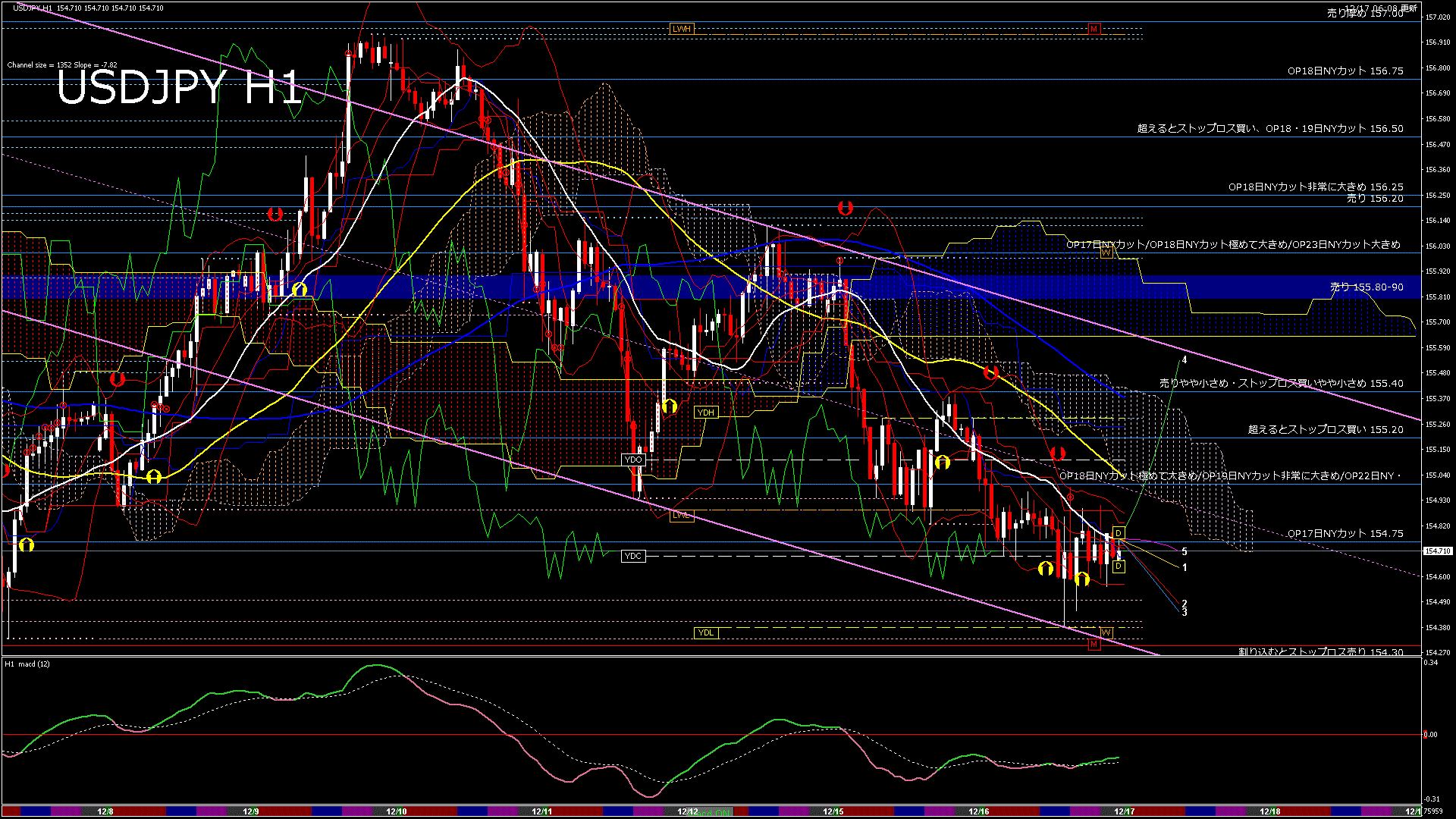This screenshot has height=819, width=1456.
Task: Select projection line number 4 label
Action: point(1185,360)
